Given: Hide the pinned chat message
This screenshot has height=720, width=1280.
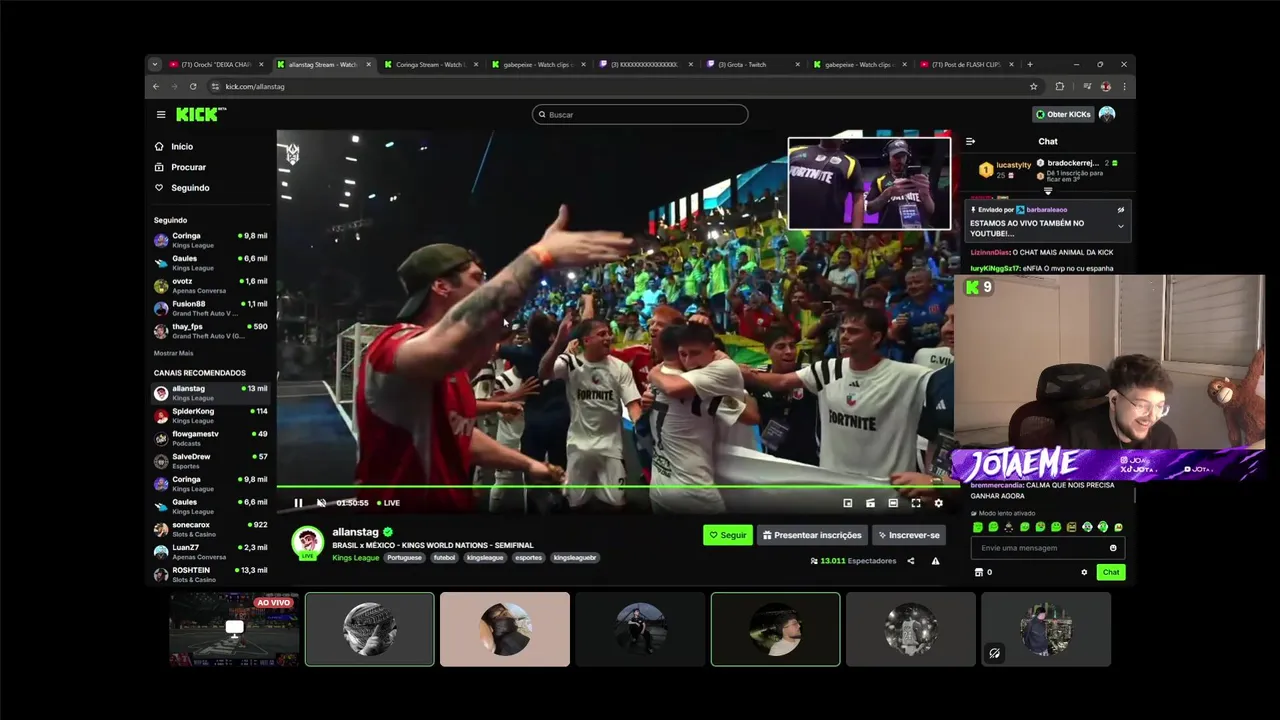Looking at the screenshot, I should (x=1120, y=210).
